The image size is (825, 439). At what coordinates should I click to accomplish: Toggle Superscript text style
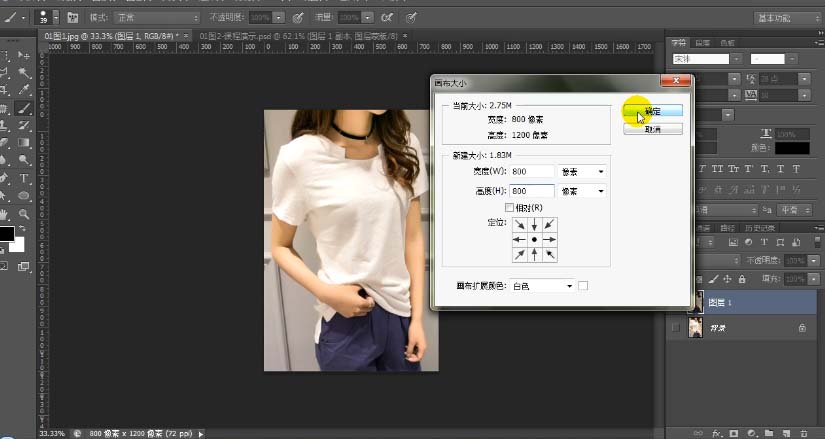749,169
